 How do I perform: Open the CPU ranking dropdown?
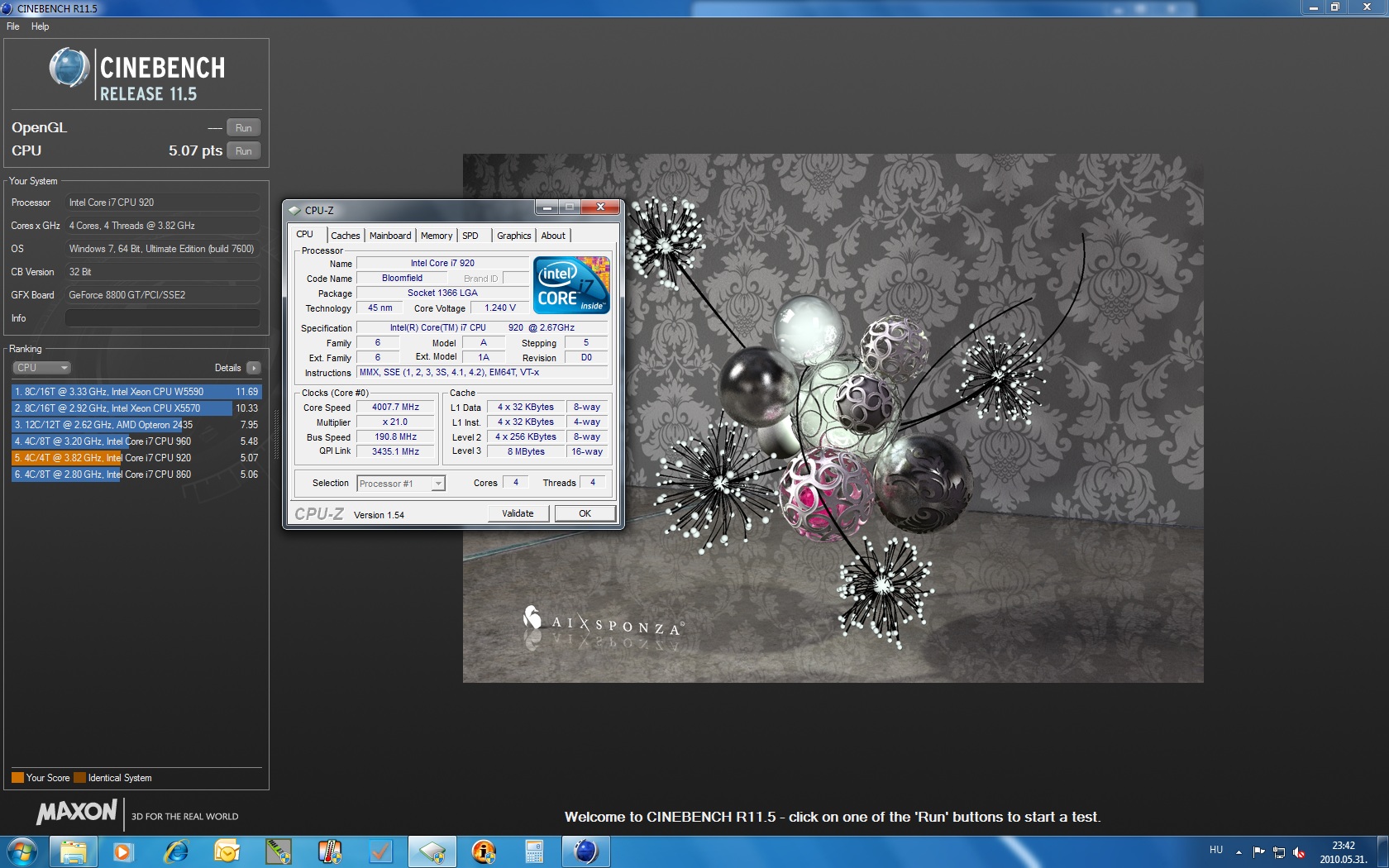pos(41,368)
